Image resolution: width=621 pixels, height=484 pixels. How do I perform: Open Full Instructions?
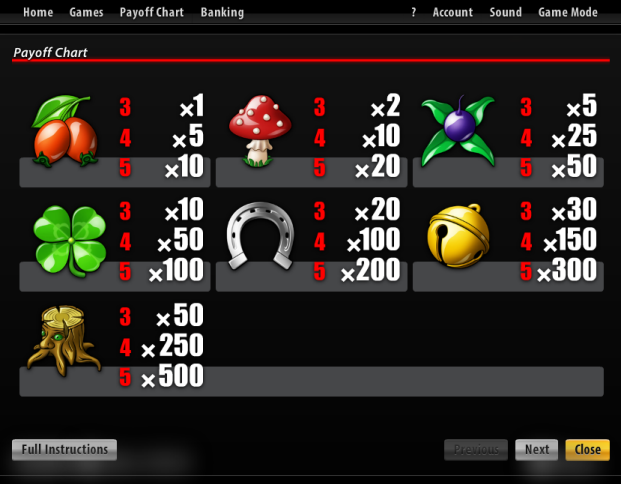pos(65,450)
